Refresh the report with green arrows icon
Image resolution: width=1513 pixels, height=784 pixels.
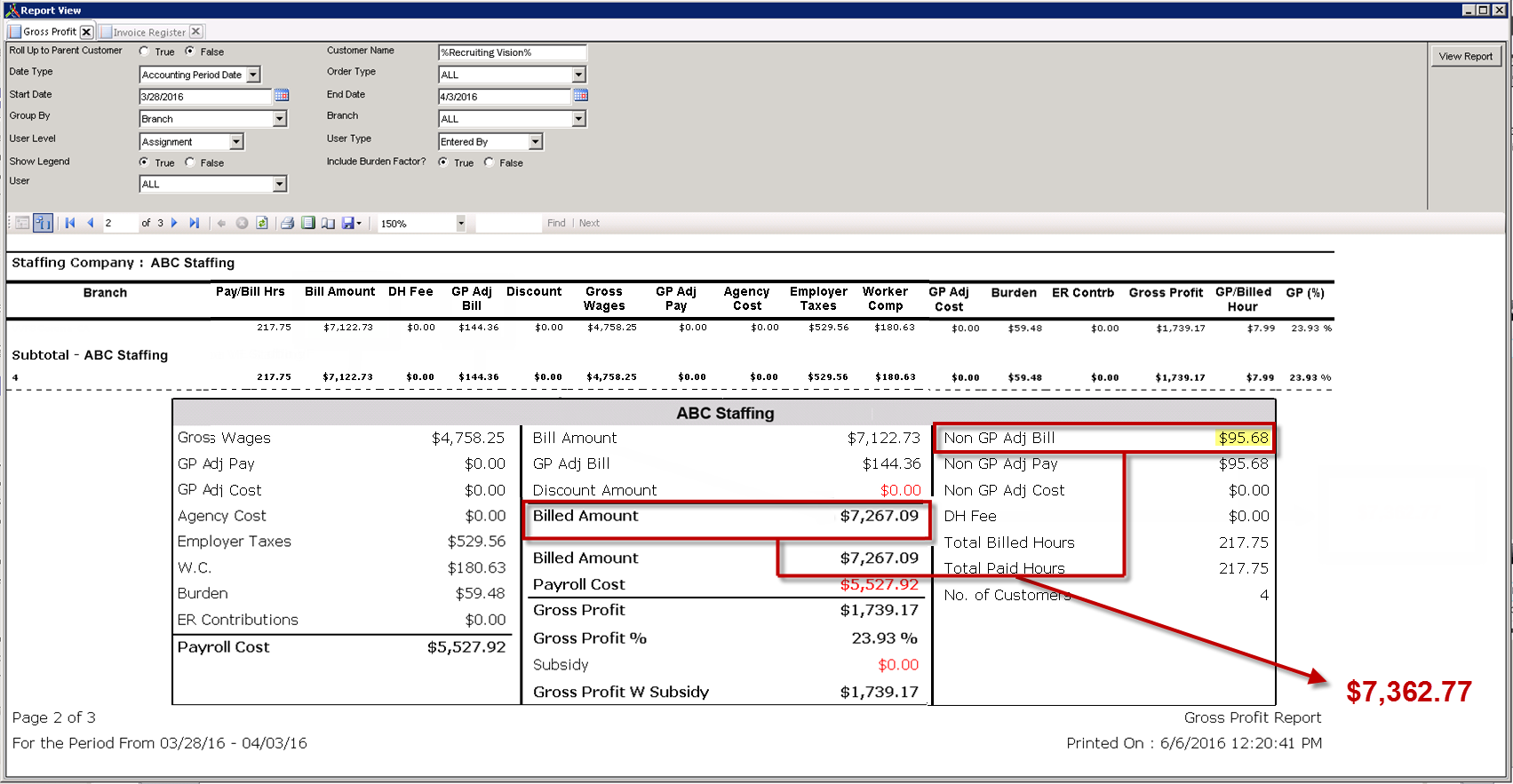point(262,223)
